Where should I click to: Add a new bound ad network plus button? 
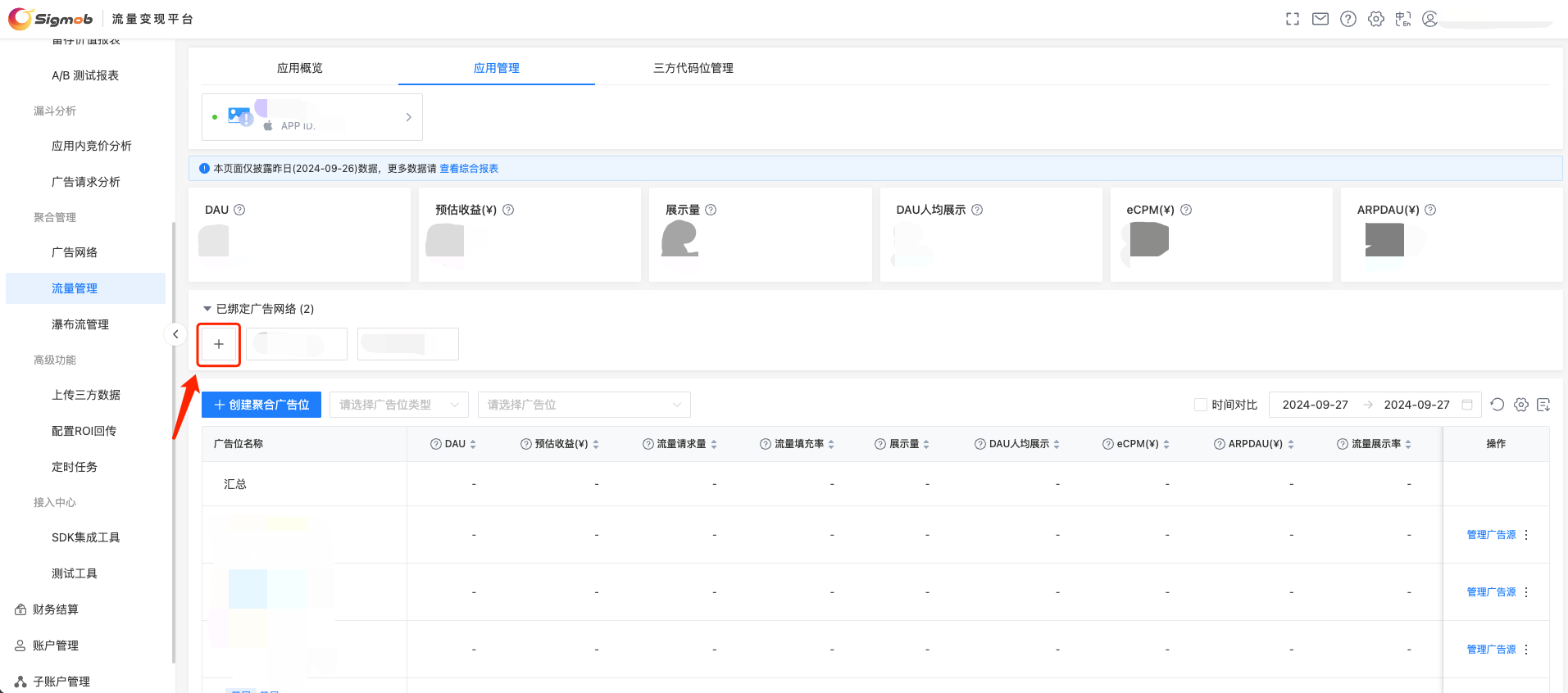click(x=219, y=344)
